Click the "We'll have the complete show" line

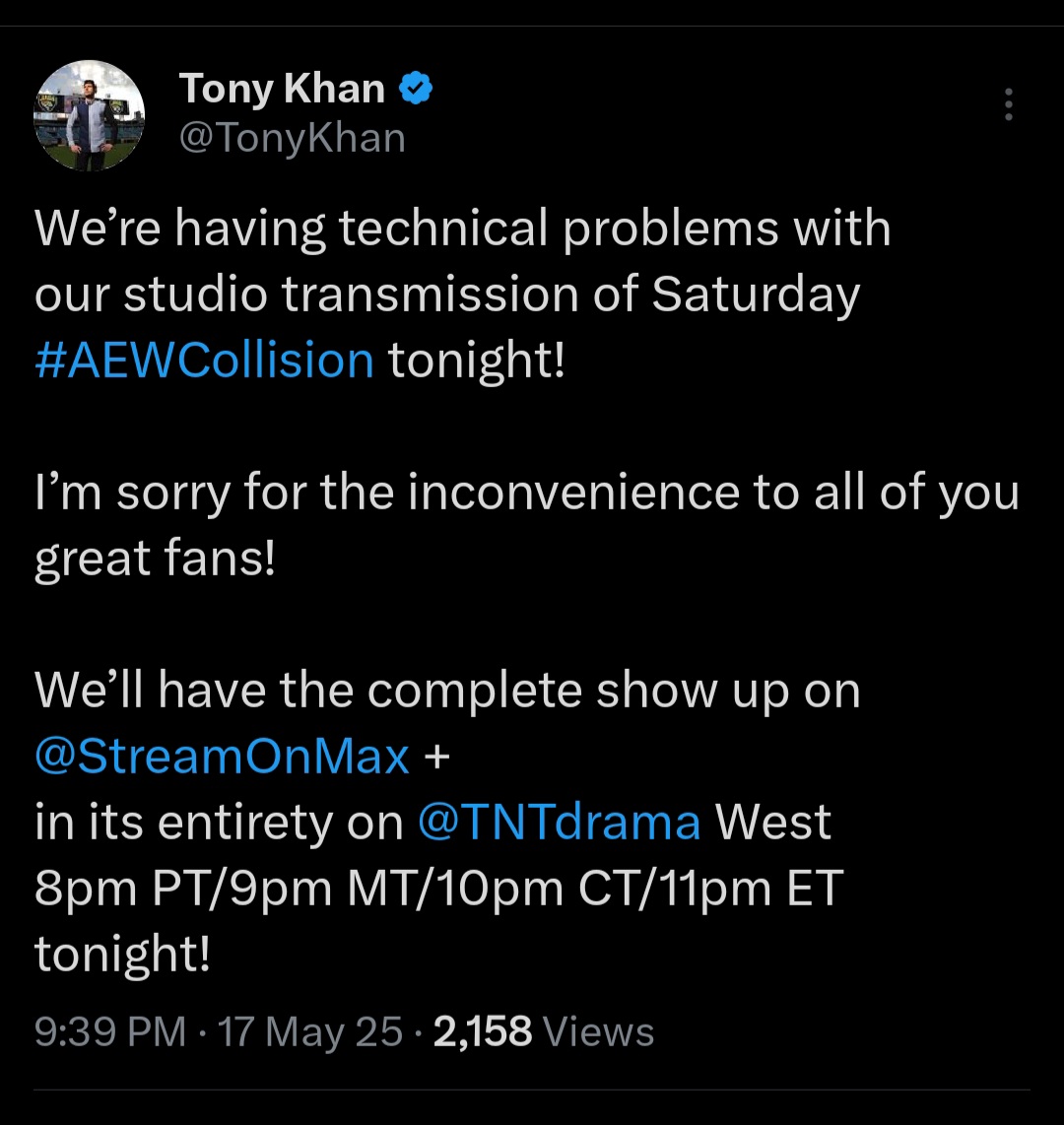coord(447,690)
